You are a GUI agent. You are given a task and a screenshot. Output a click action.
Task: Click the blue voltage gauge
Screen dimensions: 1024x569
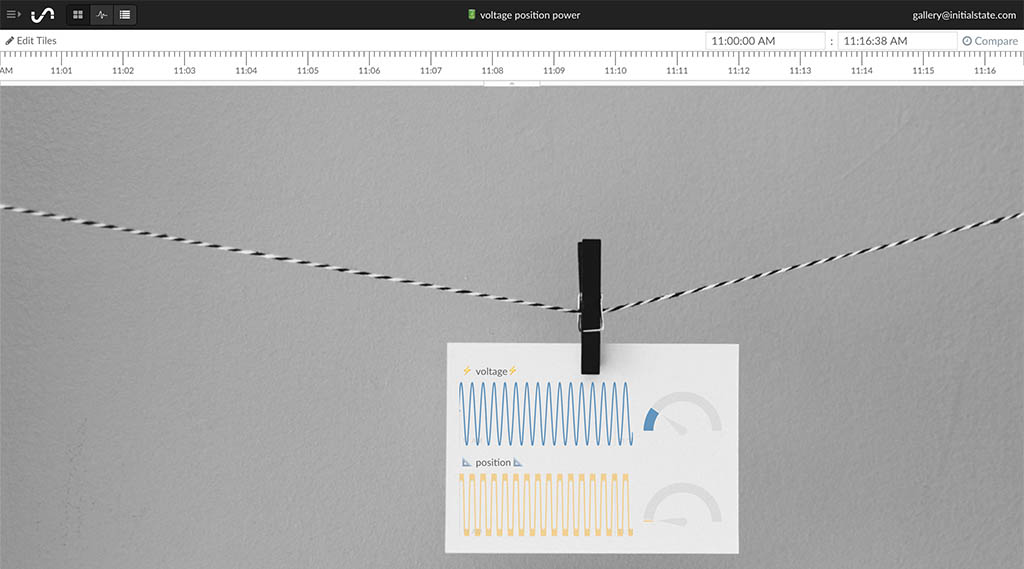682,413
